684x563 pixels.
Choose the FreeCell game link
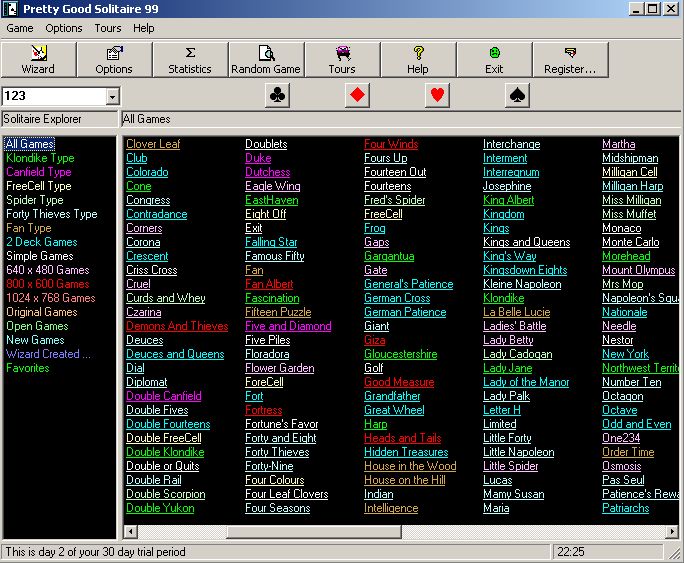click(x=383, y=214)
